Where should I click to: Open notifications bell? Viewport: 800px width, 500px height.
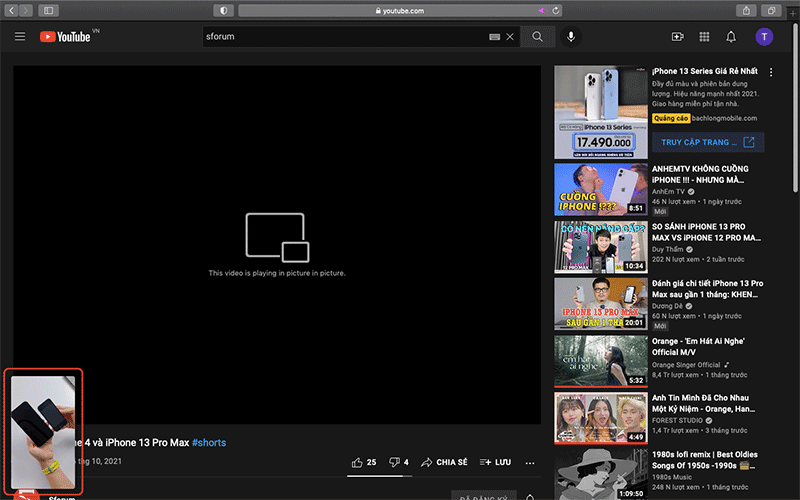point(731,37)
